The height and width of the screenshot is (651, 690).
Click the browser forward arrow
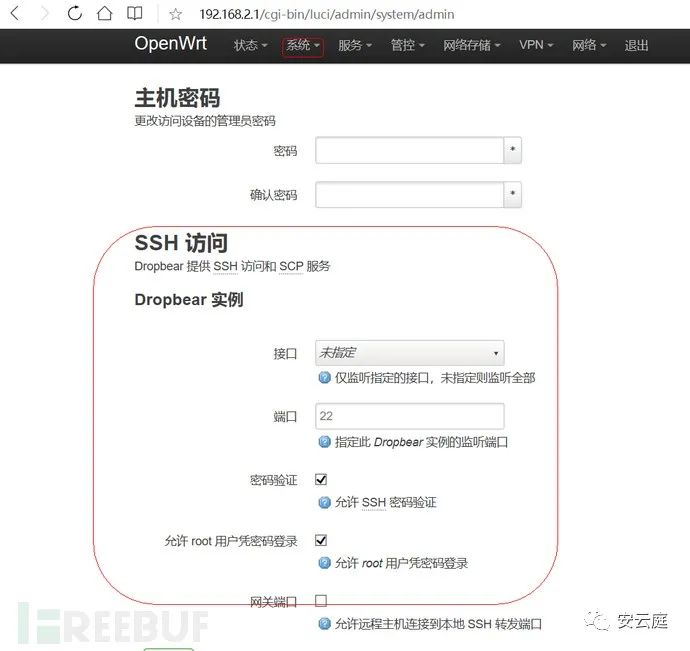coord(45,13)
